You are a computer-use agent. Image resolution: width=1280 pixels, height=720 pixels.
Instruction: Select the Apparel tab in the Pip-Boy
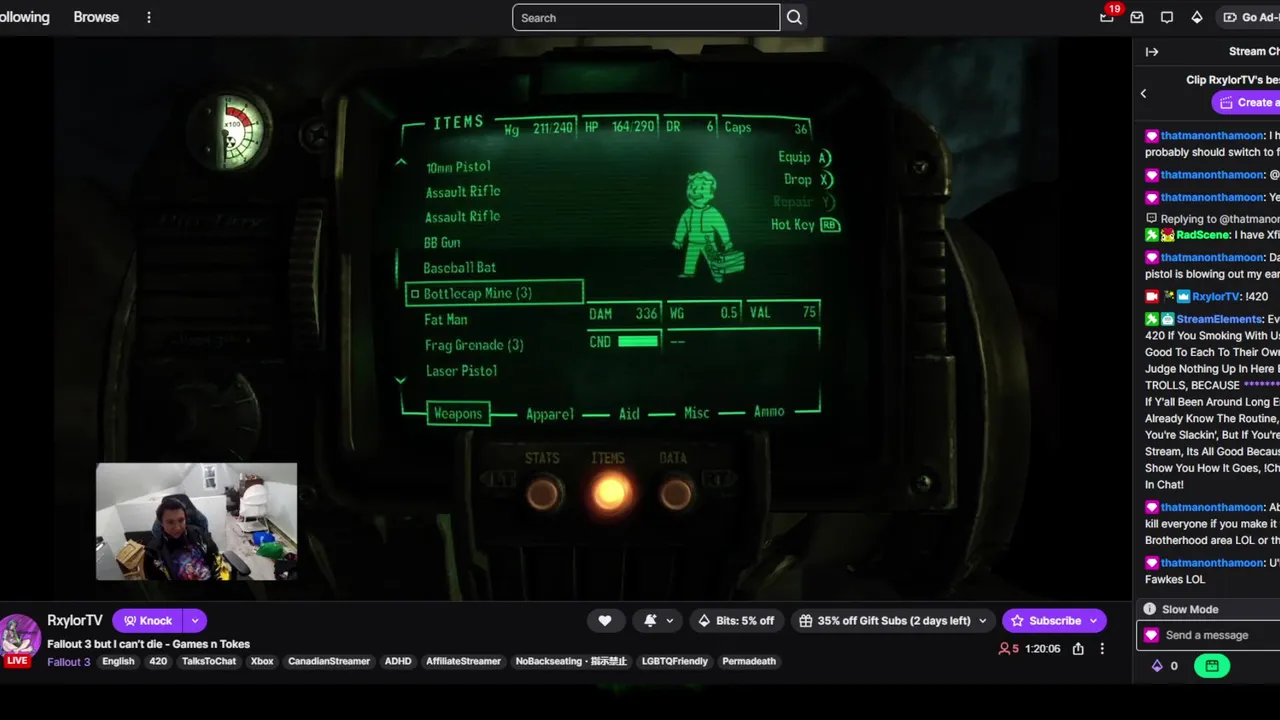point(550,413)
